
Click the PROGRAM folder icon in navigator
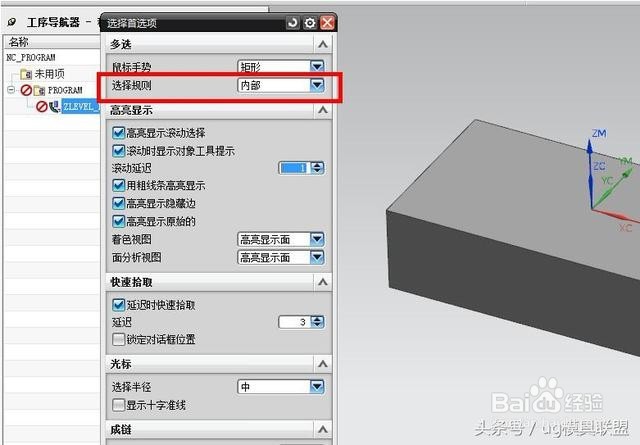click(x=39, y=90)
